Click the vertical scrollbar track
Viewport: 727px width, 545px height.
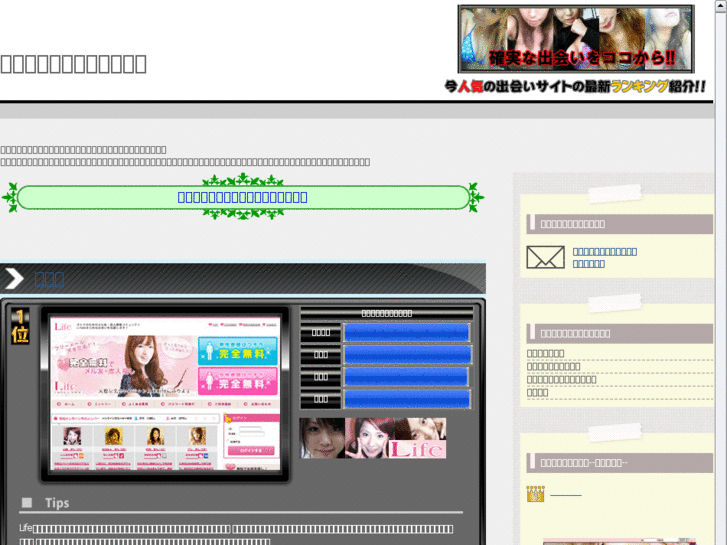pyautogui.click(x=721, y=278)
